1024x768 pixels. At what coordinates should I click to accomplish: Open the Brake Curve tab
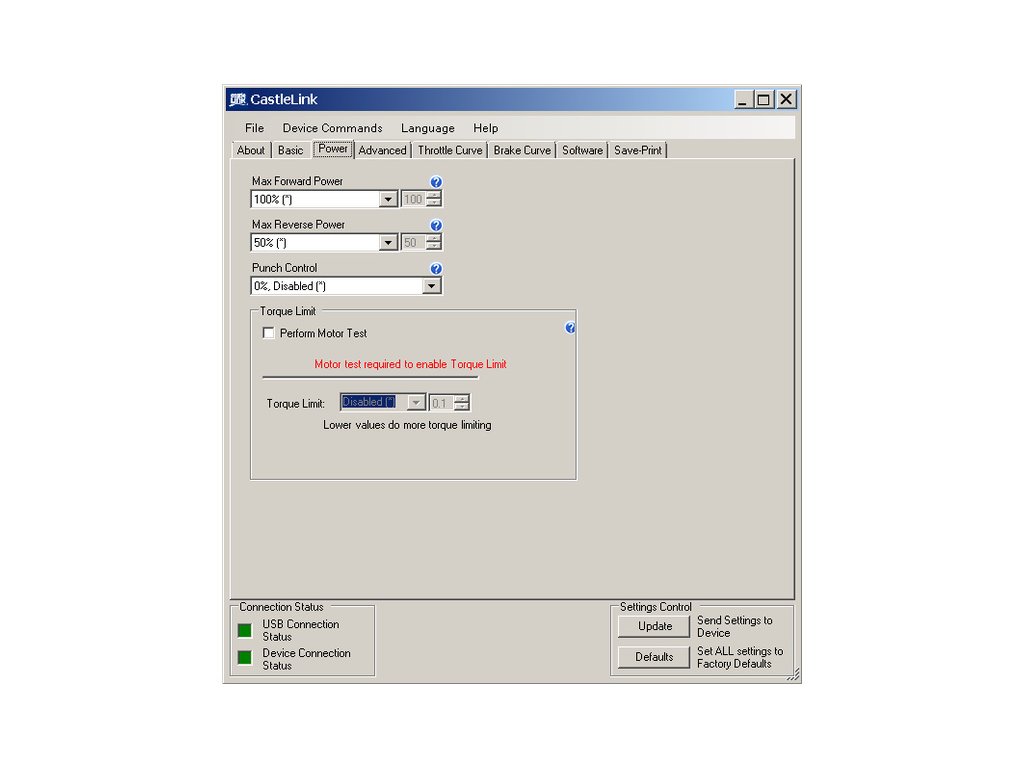522,150
